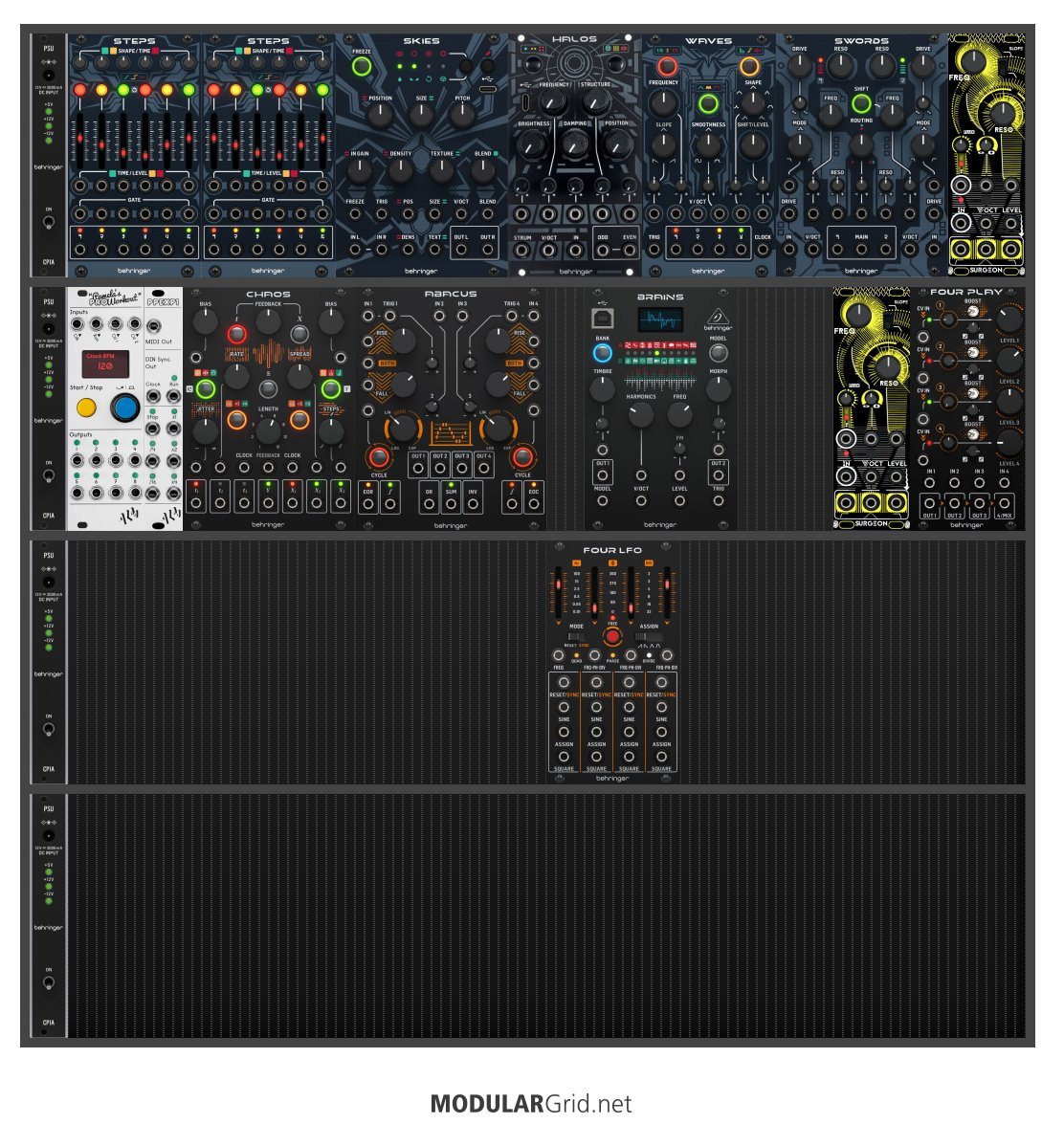The image size is (1064, 1124).
Task: Click the SMOOTHNESS knob on Waves
Action: (708, 144)
